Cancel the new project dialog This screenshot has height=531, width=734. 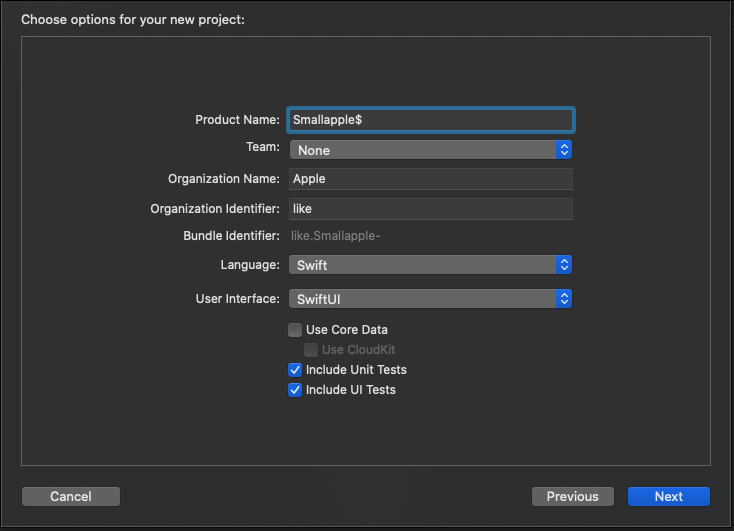click(71, 497)
